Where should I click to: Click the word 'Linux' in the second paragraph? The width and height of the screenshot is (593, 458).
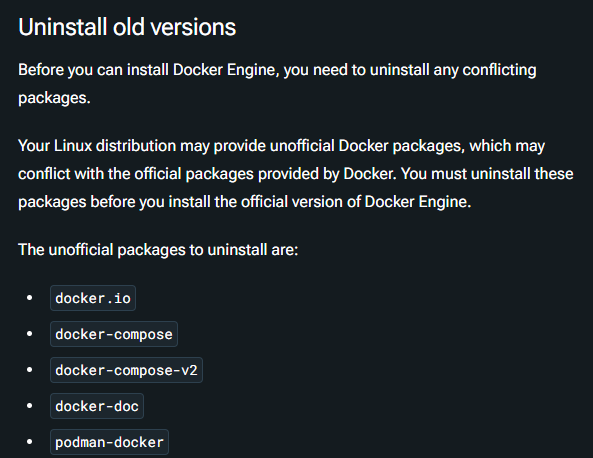(x=73, y=146)
